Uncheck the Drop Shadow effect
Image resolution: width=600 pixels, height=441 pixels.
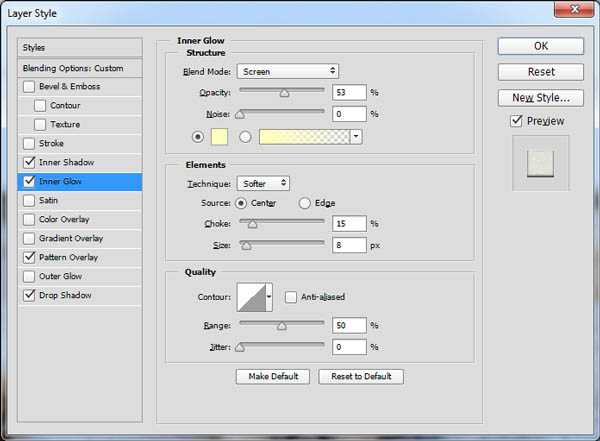tap(28, 296)
